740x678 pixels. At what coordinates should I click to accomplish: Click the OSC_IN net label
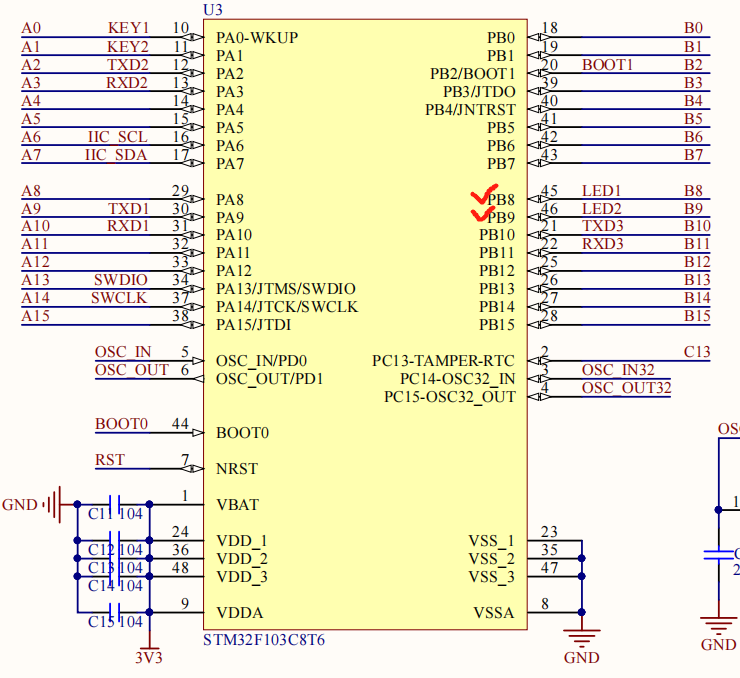point(123,352)
